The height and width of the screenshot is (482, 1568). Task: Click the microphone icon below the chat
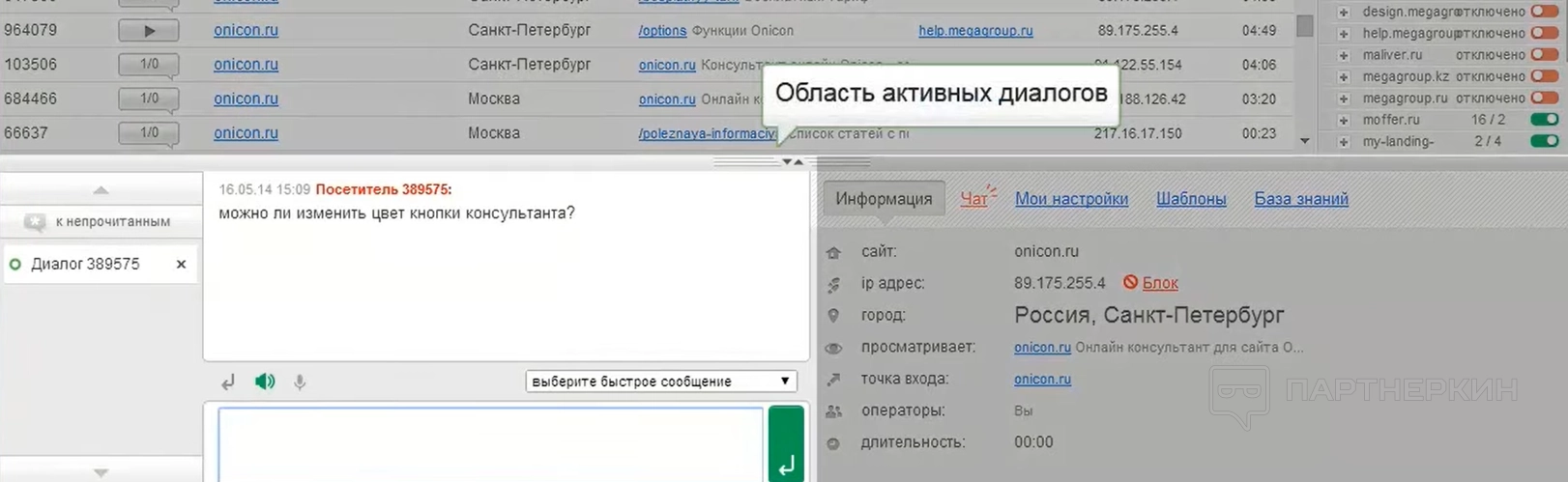[300, 382]
